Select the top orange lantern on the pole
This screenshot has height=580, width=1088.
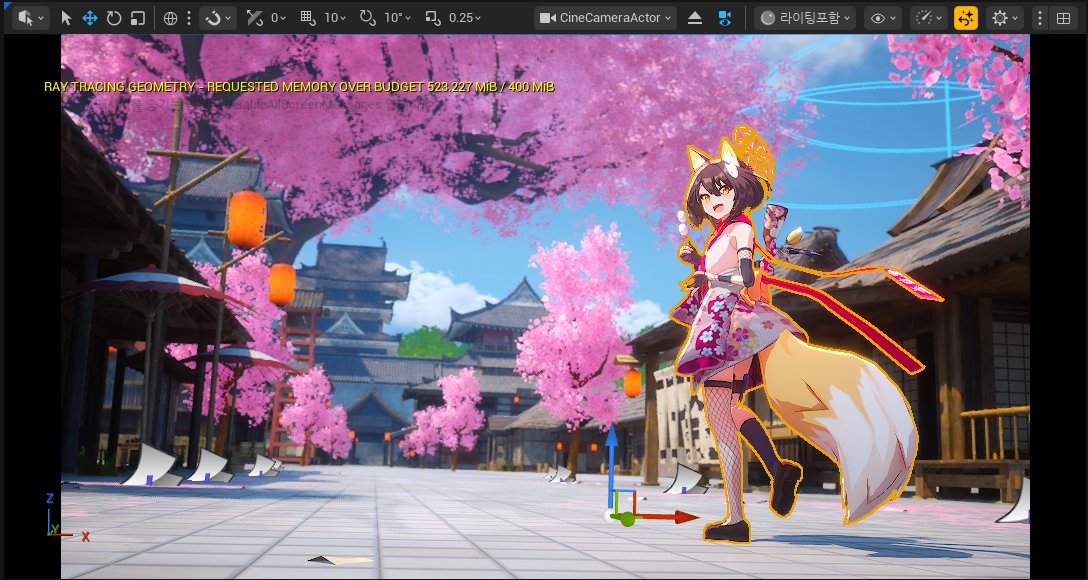click(x=247, y=219)
